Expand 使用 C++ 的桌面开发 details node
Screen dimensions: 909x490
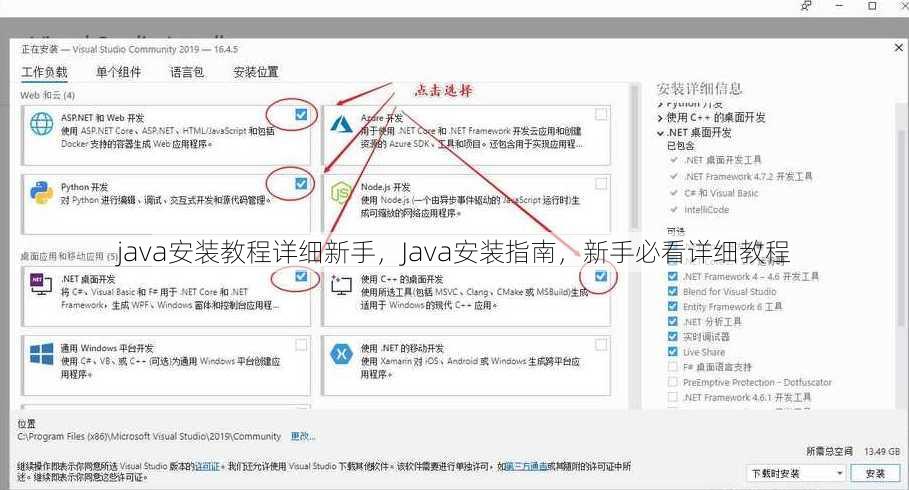[x=660, y=118]
